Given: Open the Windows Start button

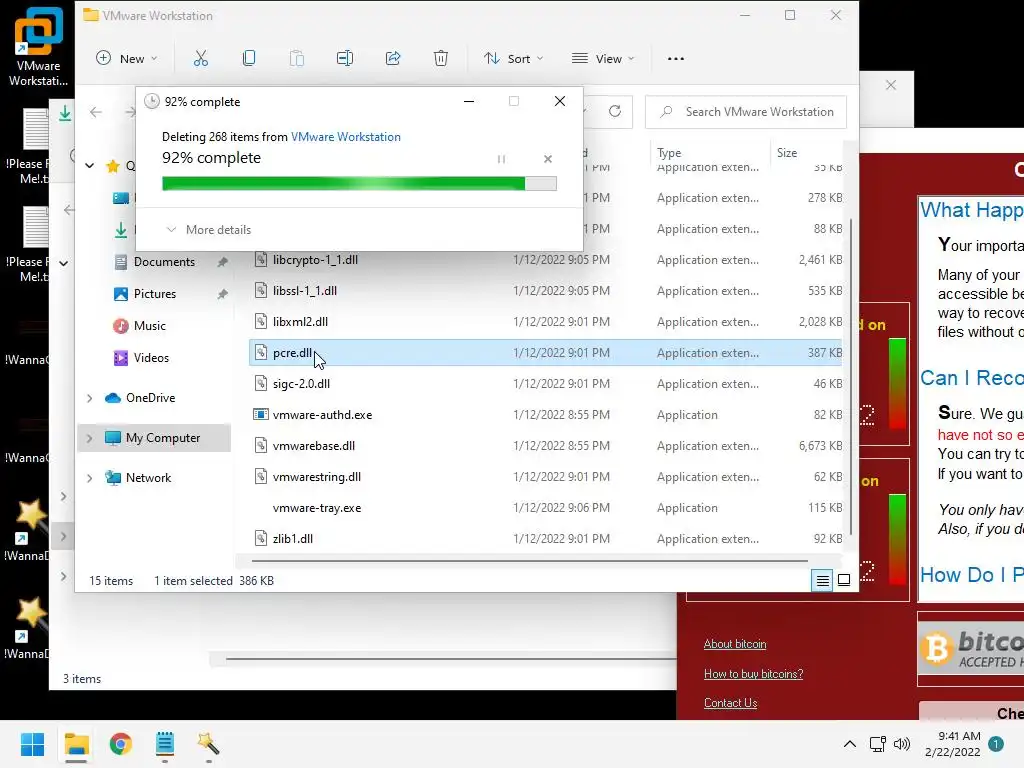Looking at the screenshot, I should 32,744.
